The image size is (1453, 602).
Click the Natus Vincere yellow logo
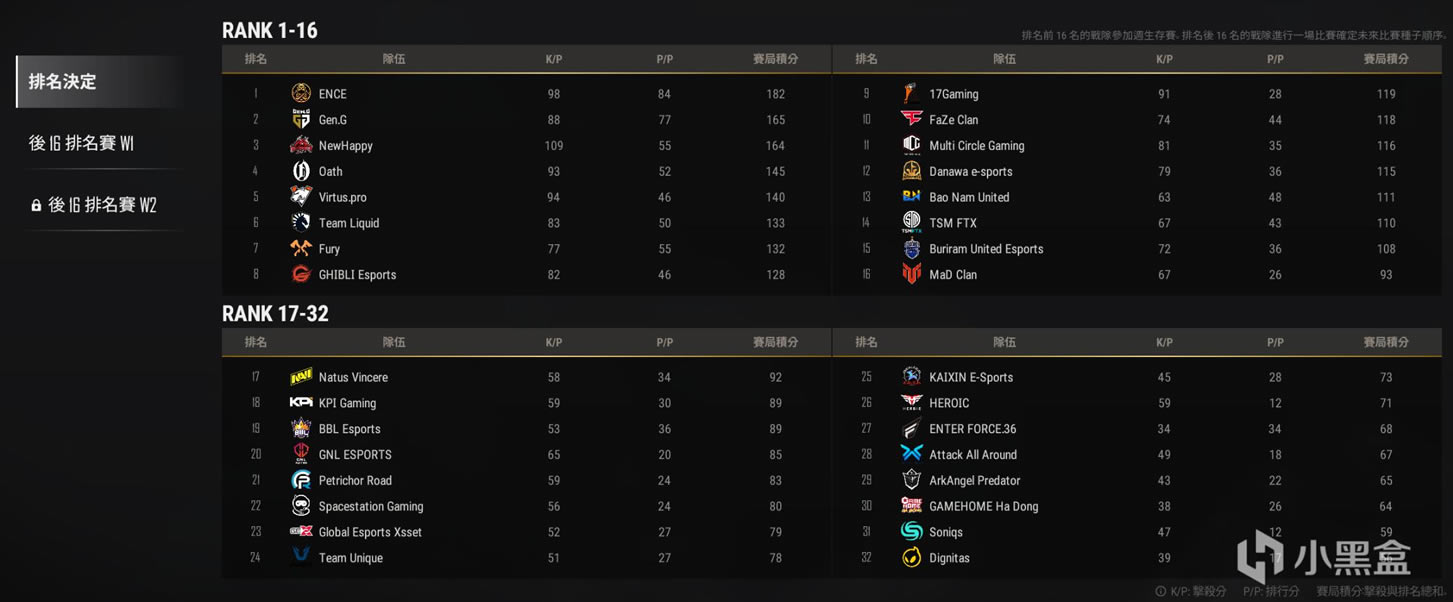[x=301, y=377]
